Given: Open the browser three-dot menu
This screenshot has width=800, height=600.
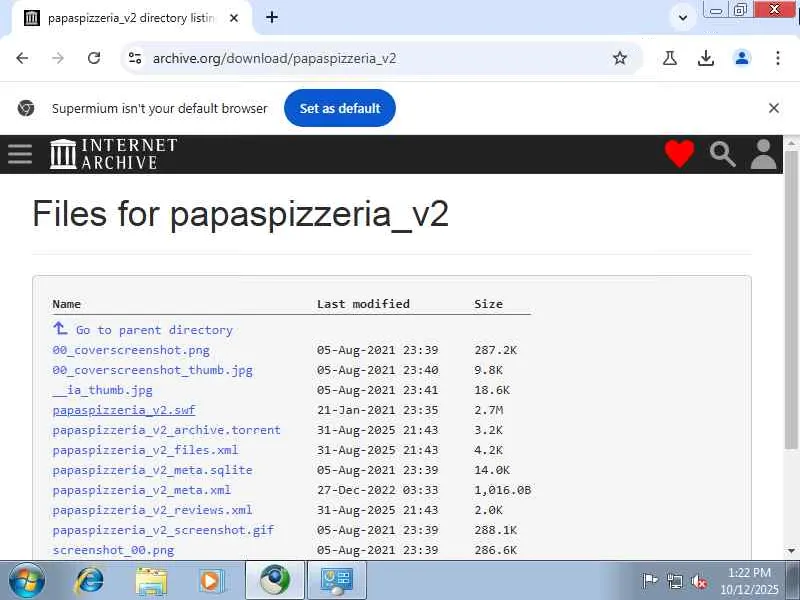Looking at the screenshot, I should pyautogui.click(x=778, y=58).
